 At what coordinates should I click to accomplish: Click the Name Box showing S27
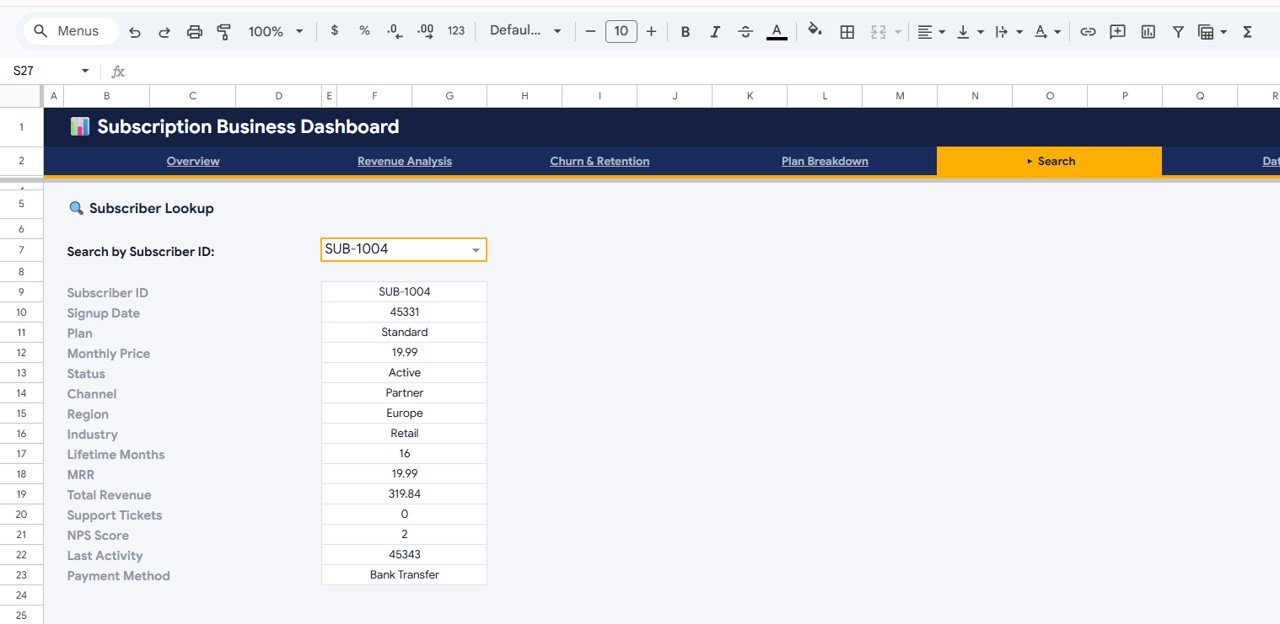pyautogui.click(x=45, y=70)
